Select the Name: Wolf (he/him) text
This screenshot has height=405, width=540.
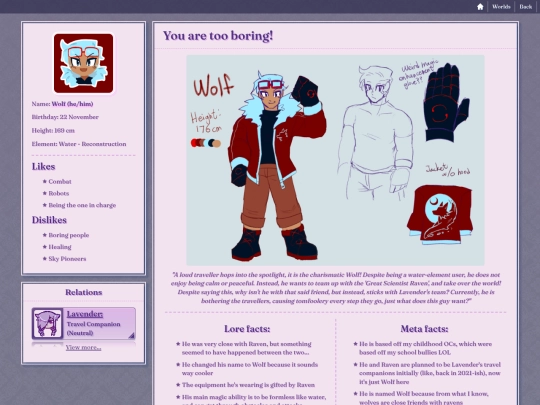tap(62, 104)
